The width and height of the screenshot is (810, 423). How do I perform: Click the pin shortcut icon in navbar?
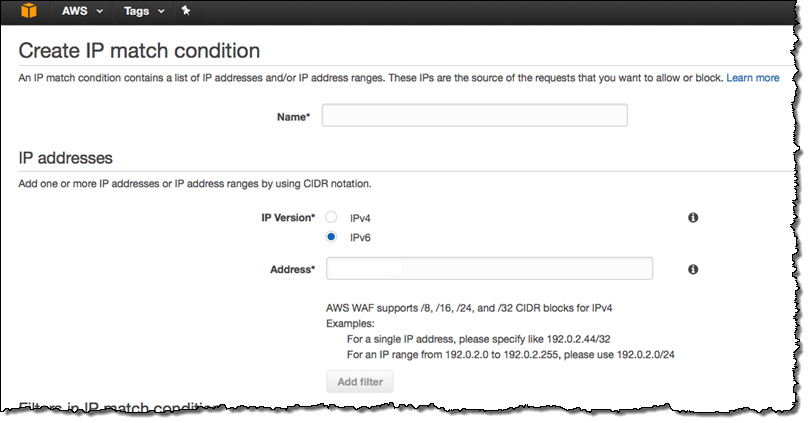pyautogui.click(x=185, y=11)
